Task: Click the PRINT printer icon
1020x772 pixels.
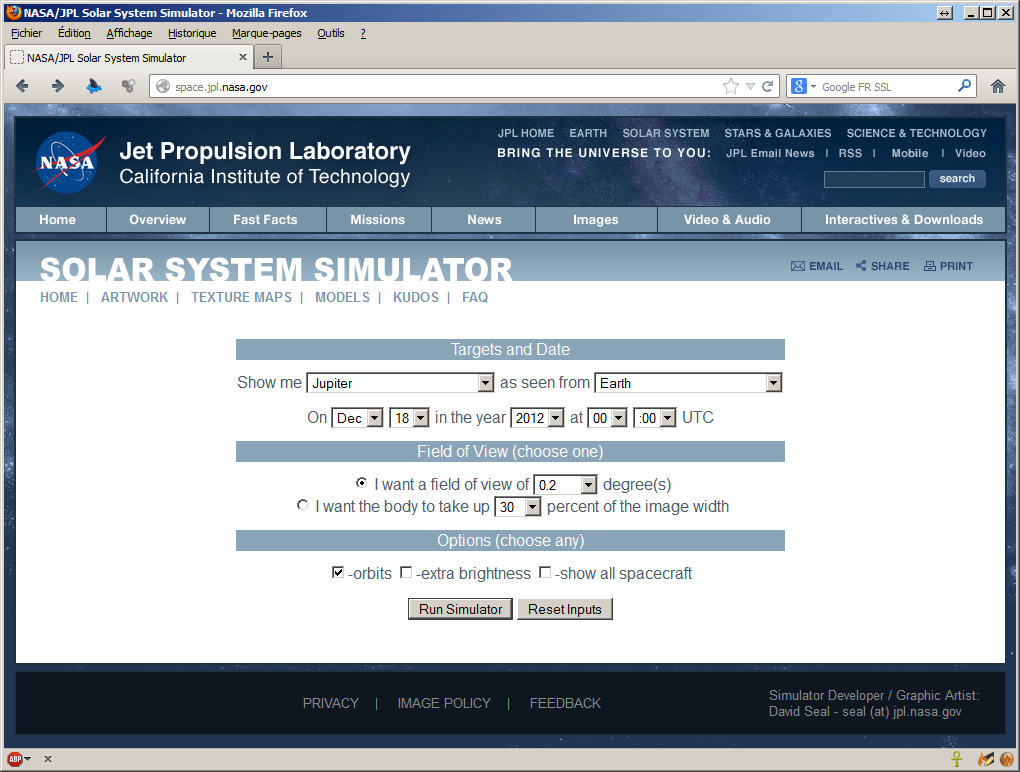Action: (930, 266)
